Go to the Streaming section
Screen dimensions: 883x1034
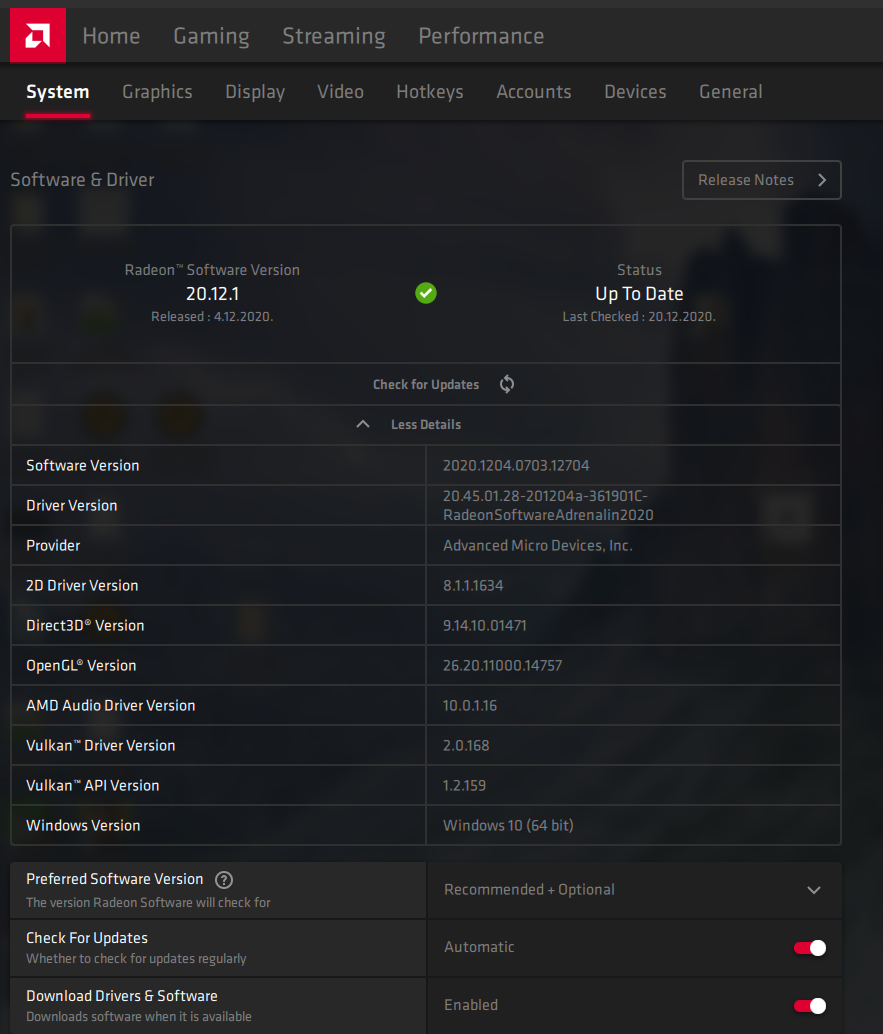[333, 36]
